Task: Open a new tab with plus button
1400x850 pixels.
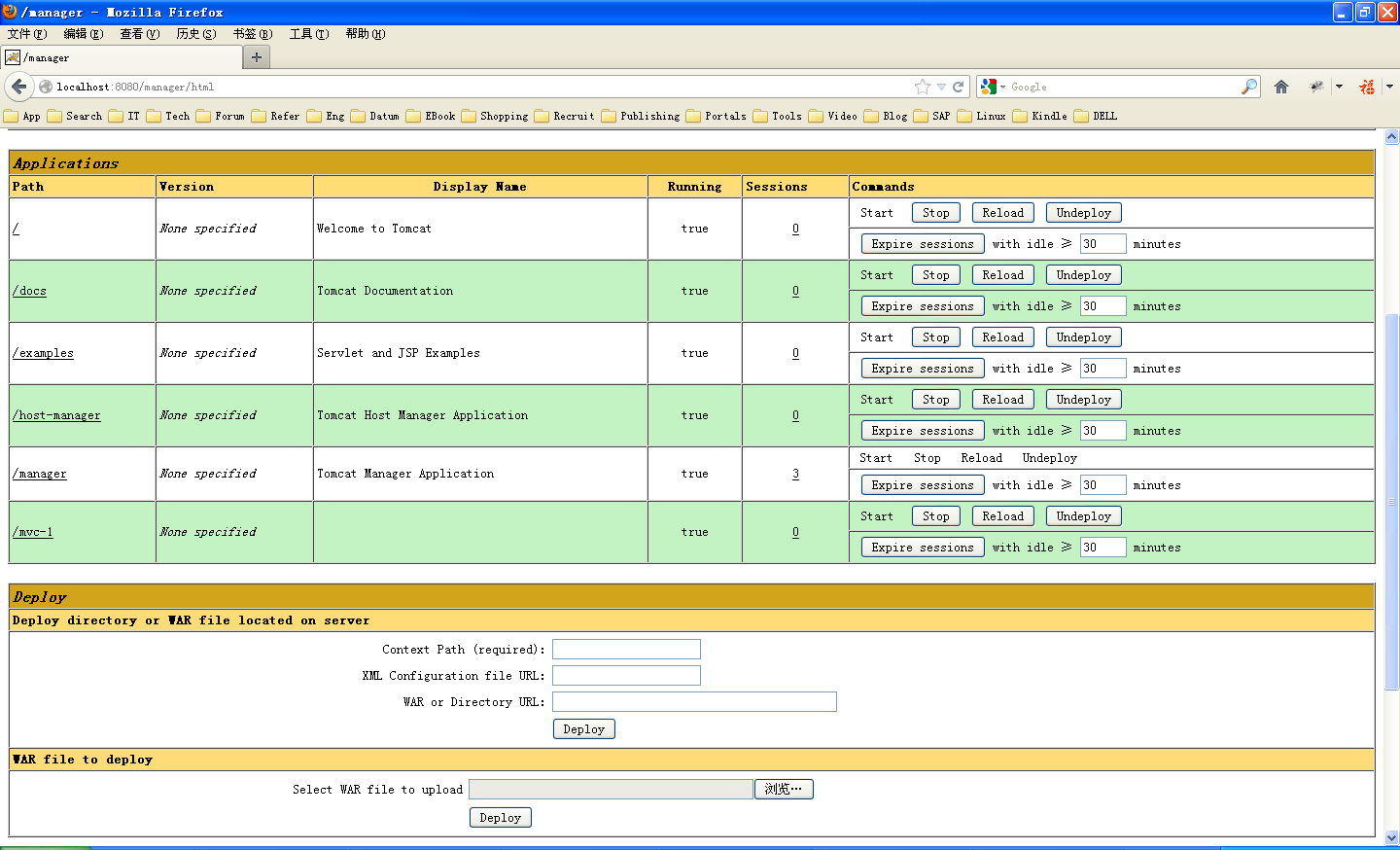Action: pyautogui.click(x=257, y=57)
